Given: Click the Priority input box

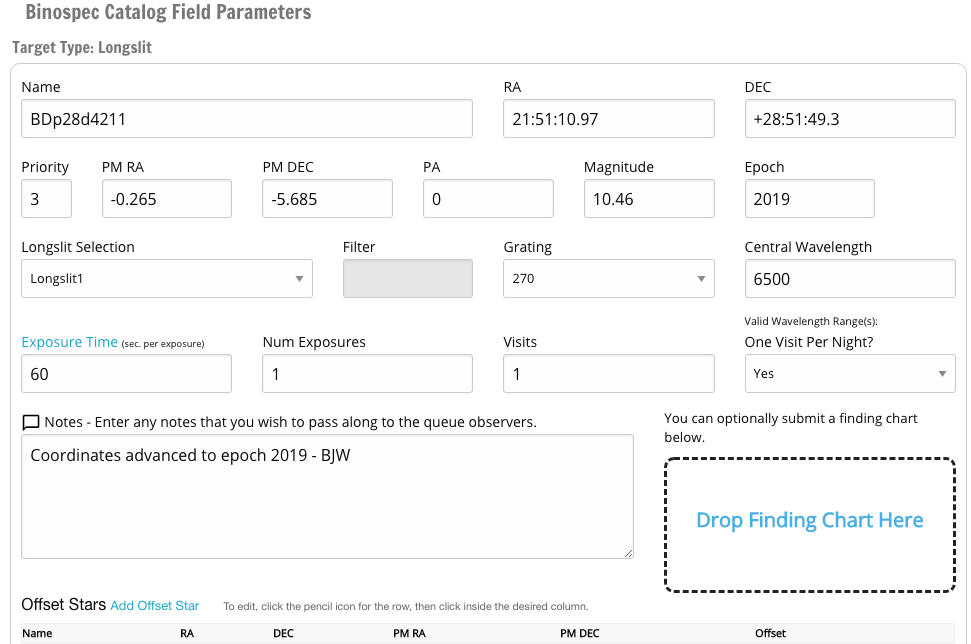Looking at the screenshot, I should pyautogui.click(x=46, y=199).
